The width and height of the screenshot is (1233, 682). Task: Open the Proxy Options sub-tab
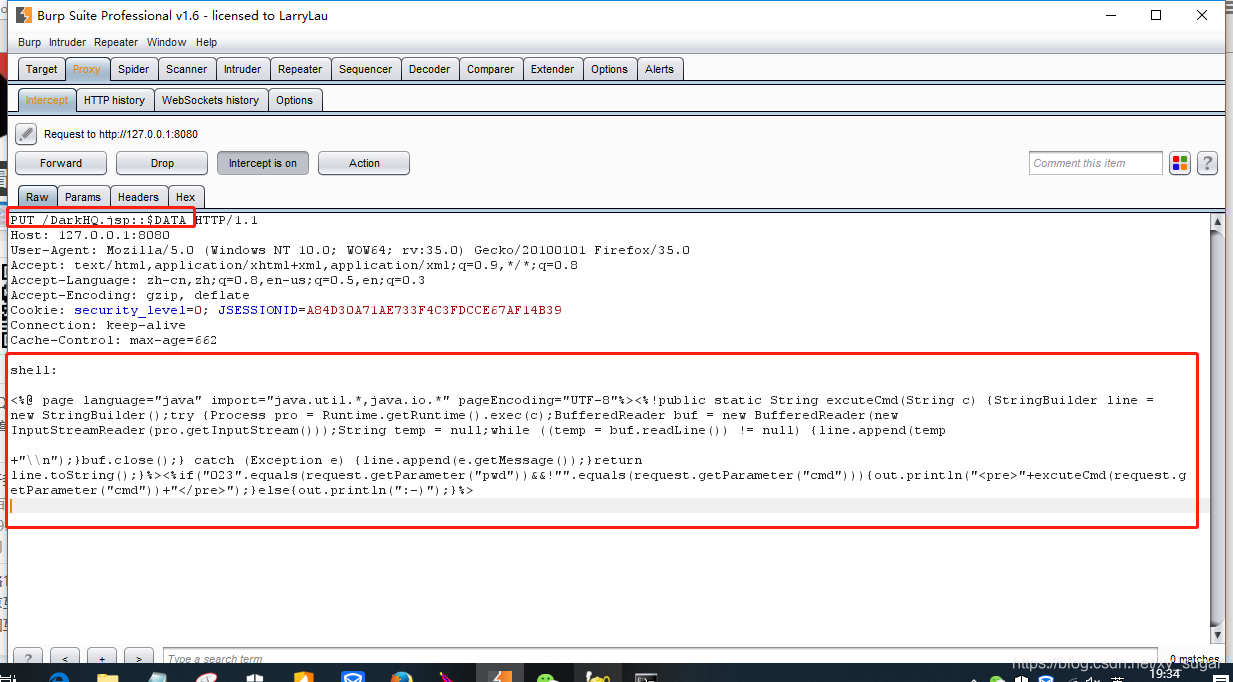tap(294, 100)
